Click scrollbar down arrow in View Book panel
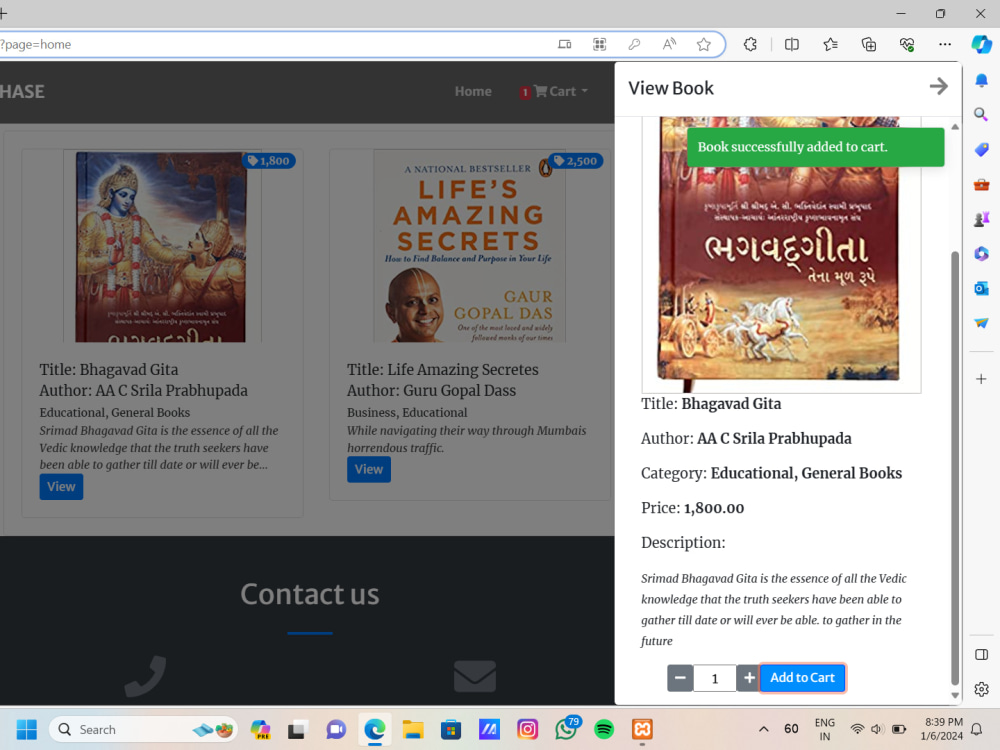Viewport: 1000px width, 750px height. (x=955, y=695)
